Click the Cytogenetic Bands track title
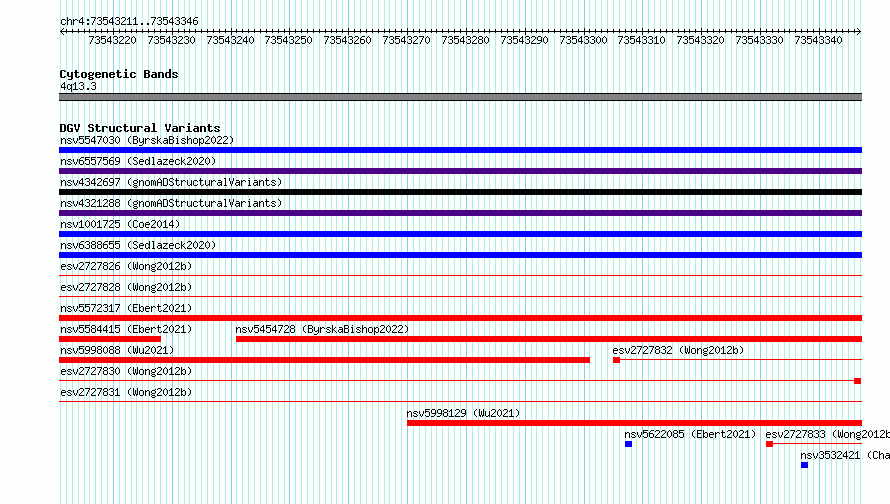This screenshot has height=504, width=890. point(119,74)
